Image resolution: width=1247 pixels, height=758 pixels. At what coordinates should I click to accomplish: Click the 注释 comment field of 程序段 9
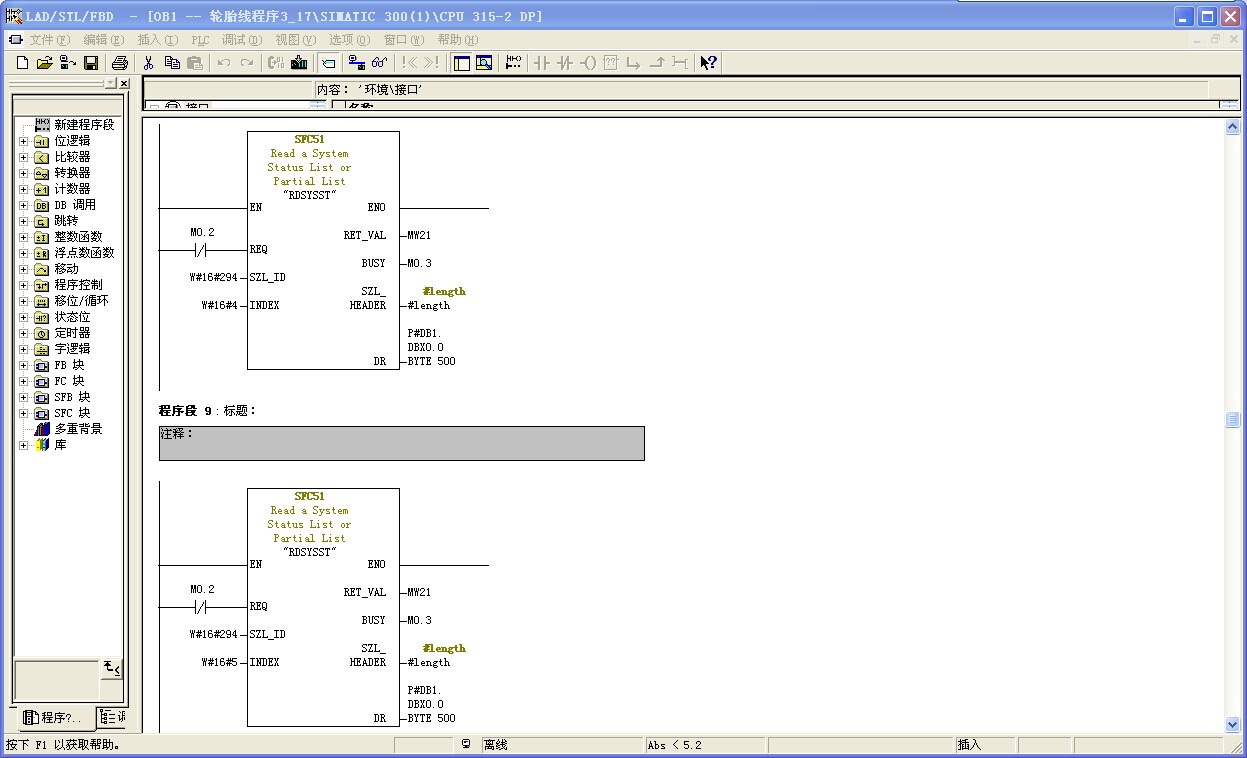(401, 443)
